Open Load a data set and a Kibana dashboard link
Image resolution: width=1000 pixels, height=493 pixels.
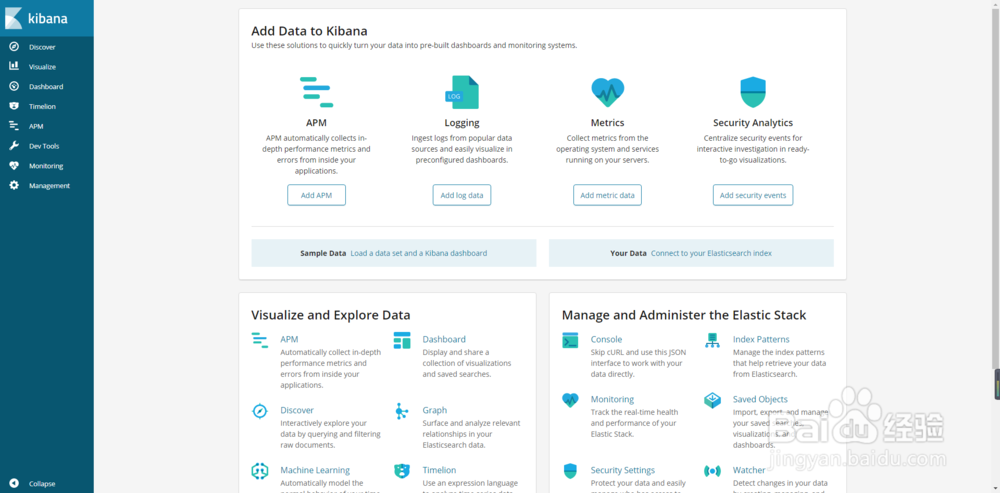click(418, 253)
